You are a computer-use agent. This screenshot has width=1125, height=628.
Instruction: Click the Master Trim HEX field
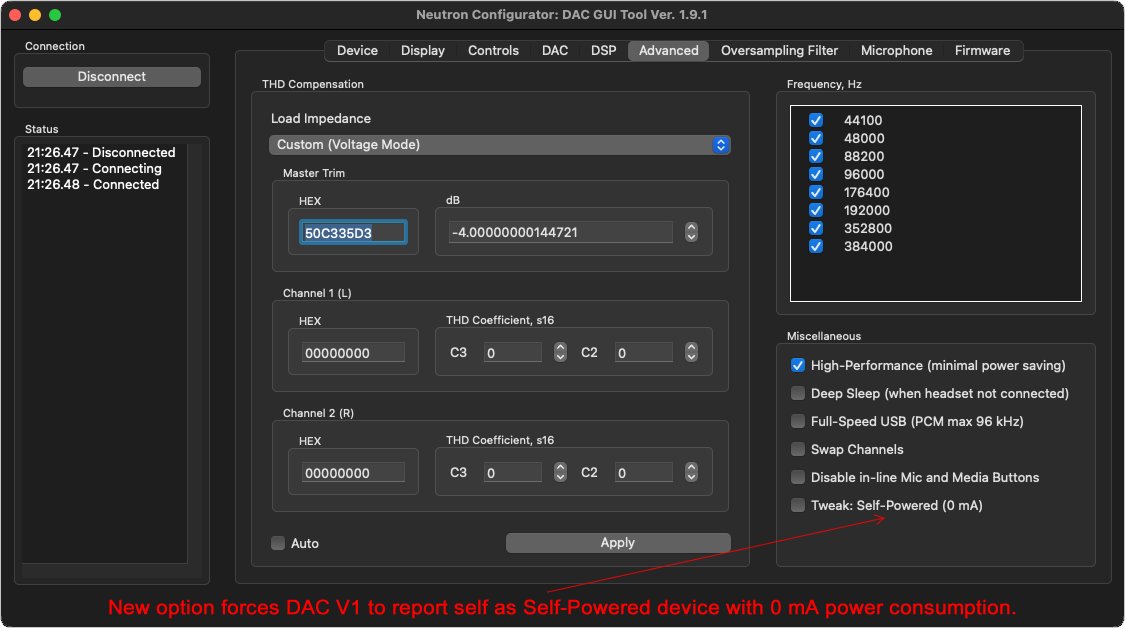tap(353, 233)
